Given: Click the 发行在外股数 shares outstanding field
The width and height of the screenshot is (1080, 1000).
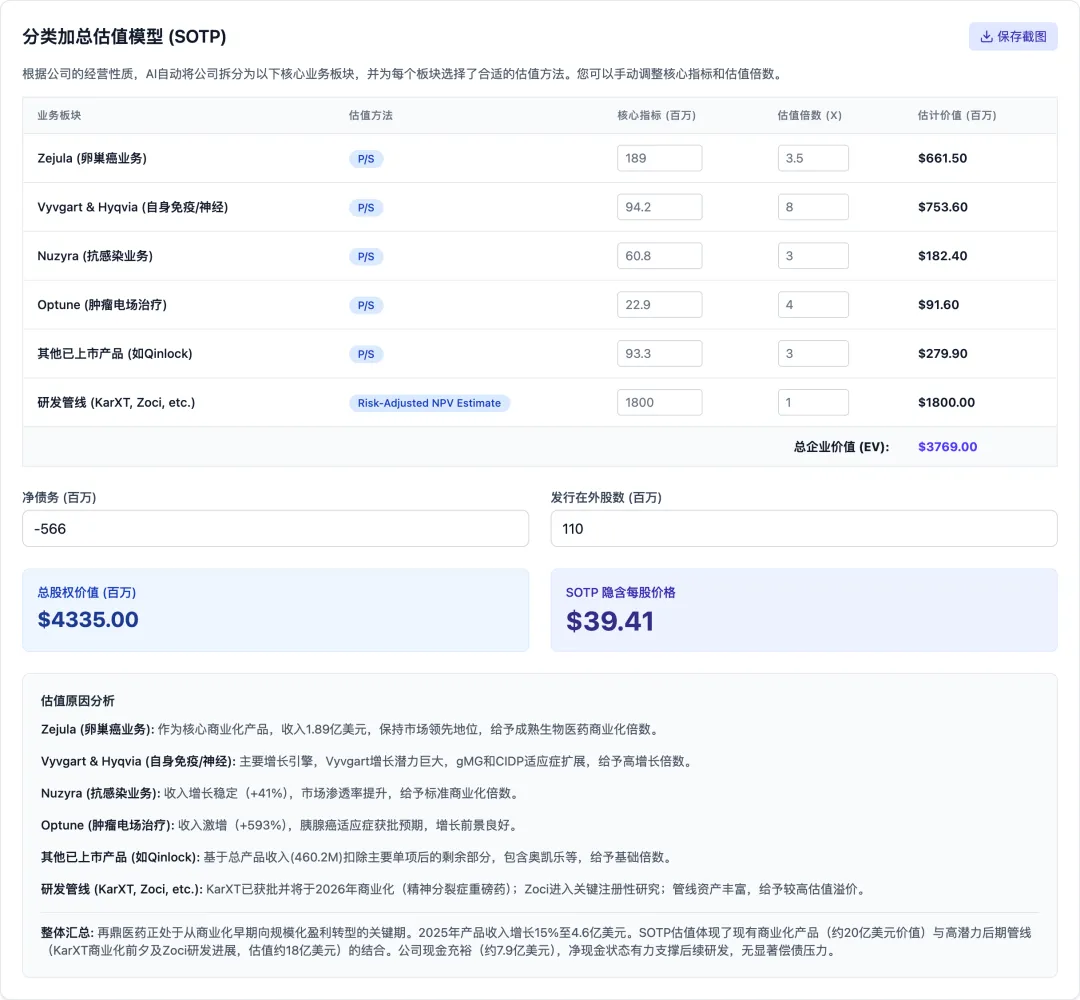Looking at the screenshot, I should pyautogui.click(x=804, y=528).
